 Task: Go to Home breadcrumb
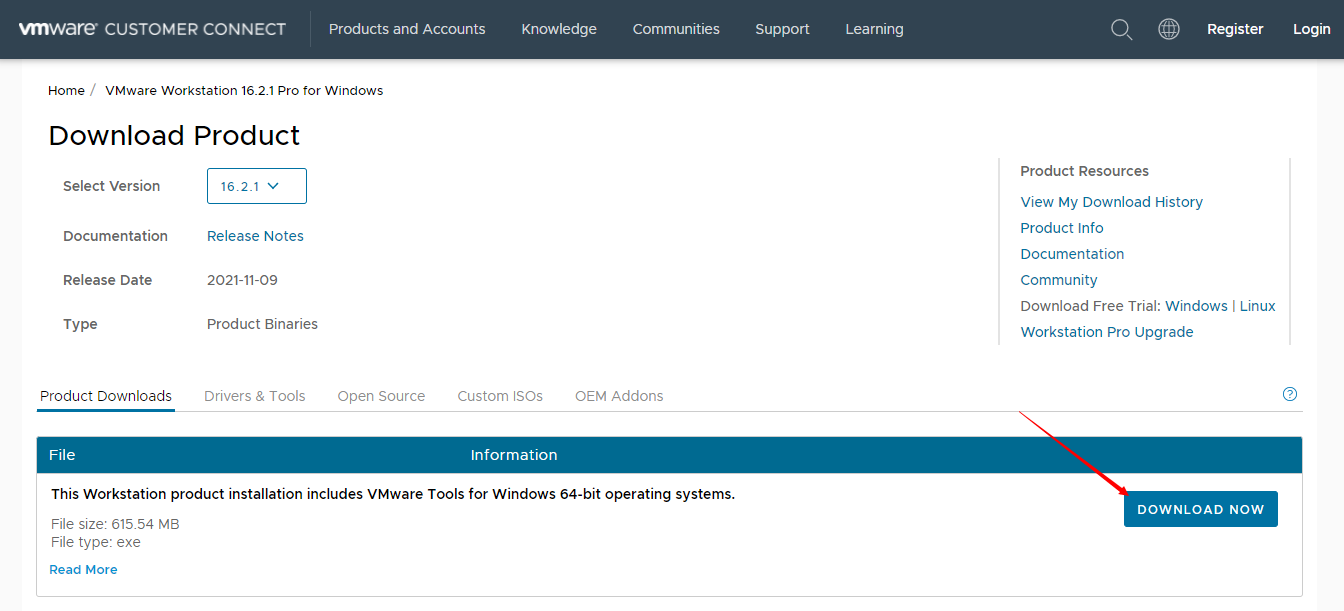pyautogui.click(x=66, y=90)
